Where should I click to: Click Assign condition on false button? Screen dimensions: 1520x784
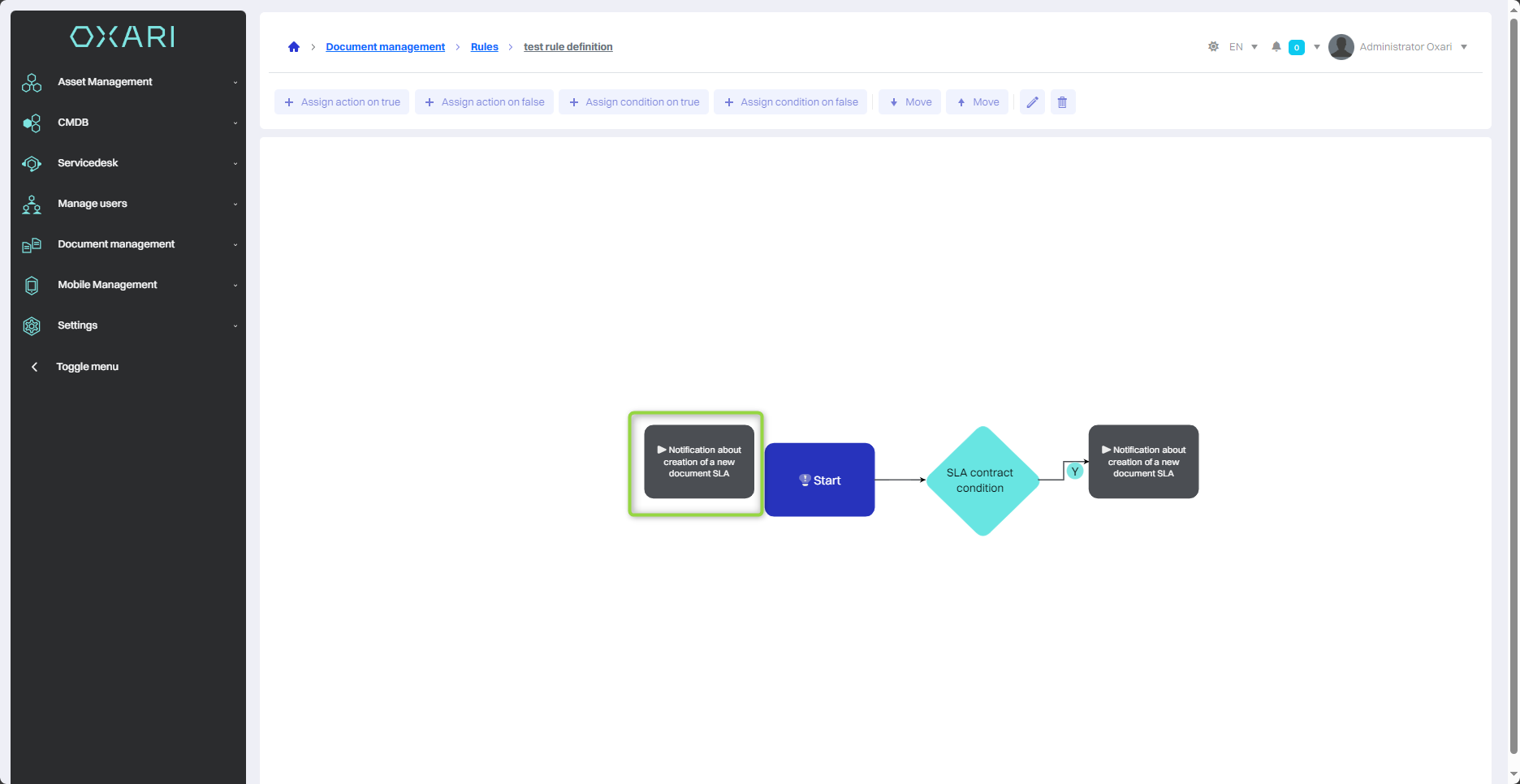pos(790,102)
